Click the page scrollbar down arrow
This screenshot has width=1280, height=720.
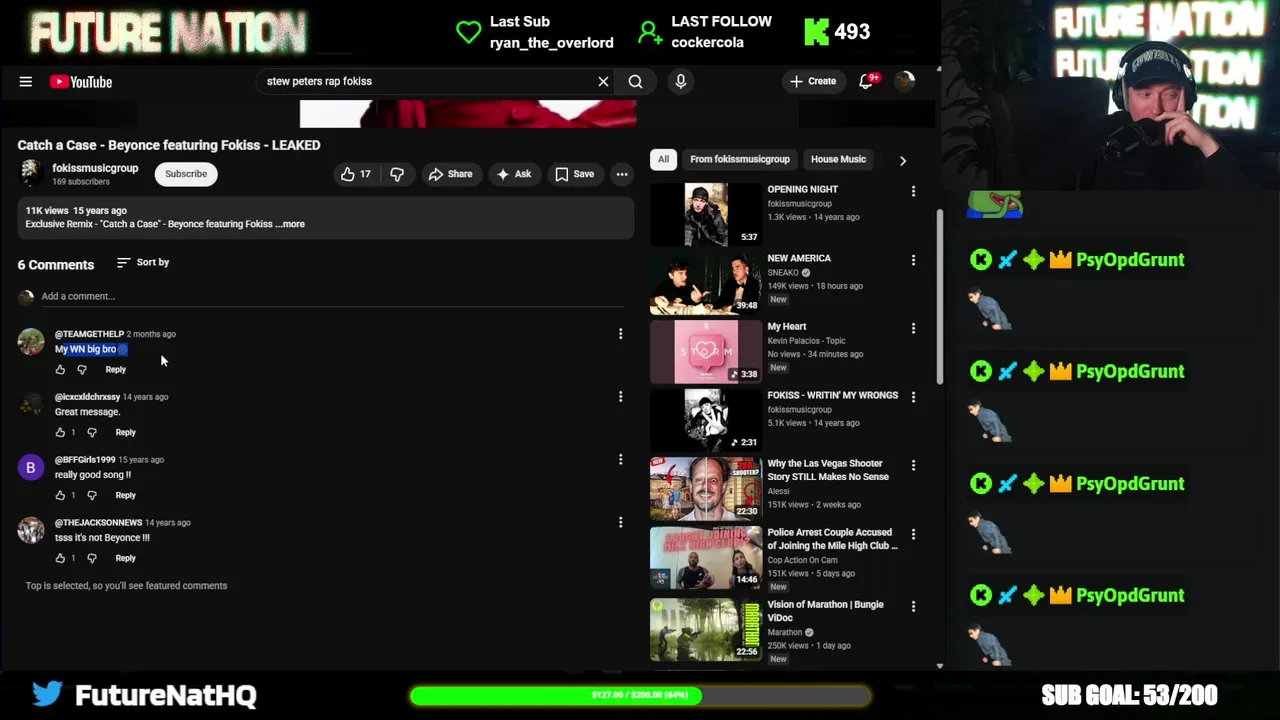[x=939, y=666]
